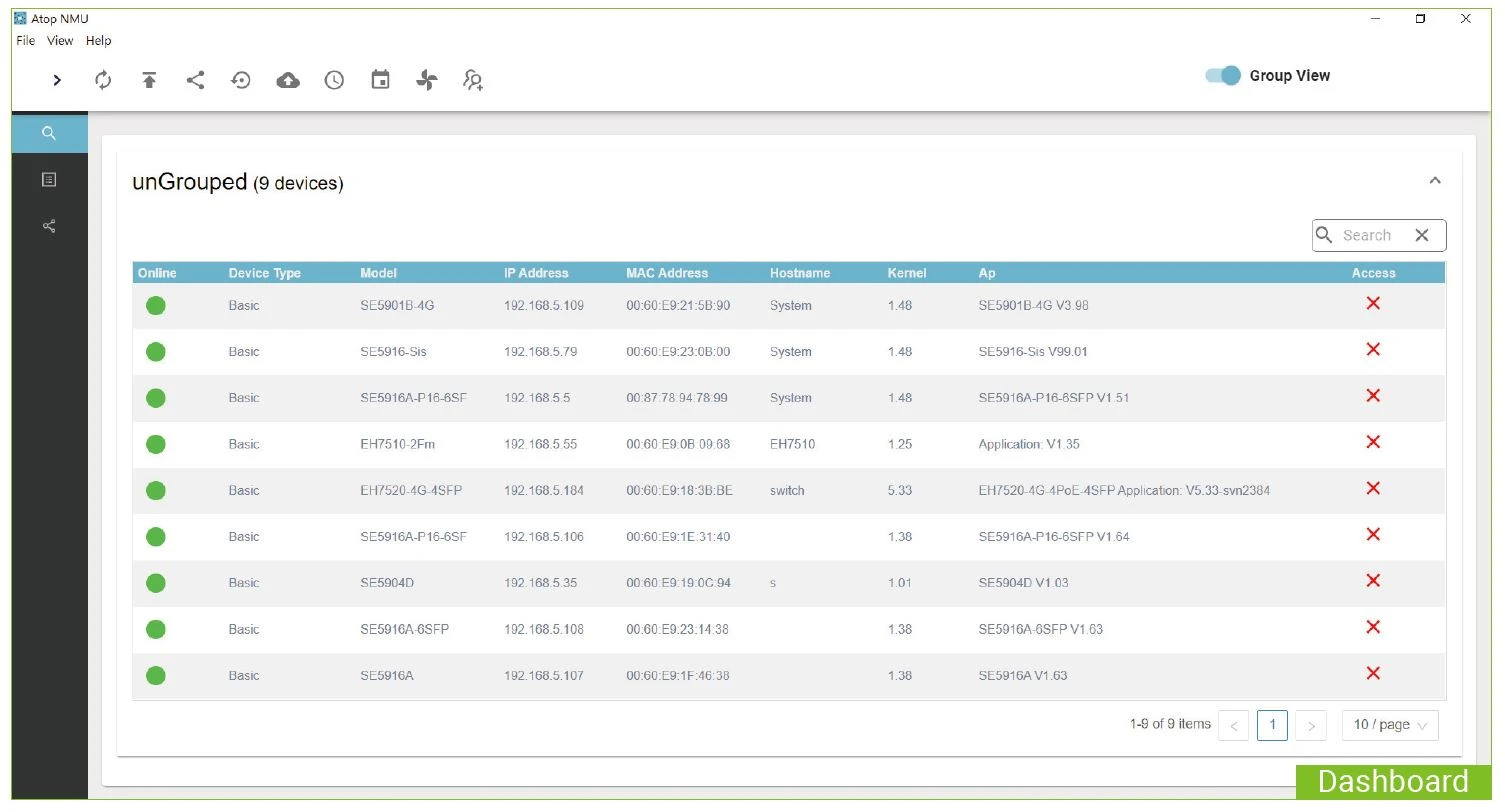
Task: Clear the search box with the X
Action: 1422,236
